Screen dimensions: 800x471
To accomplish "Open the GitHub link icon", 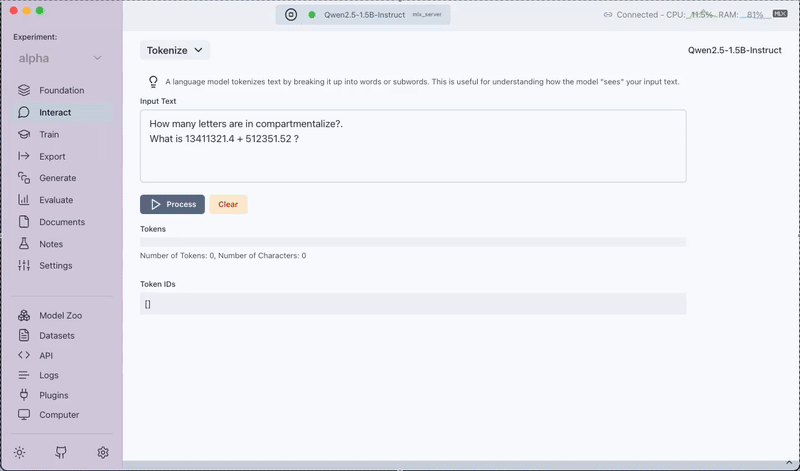I will point(61,452).
